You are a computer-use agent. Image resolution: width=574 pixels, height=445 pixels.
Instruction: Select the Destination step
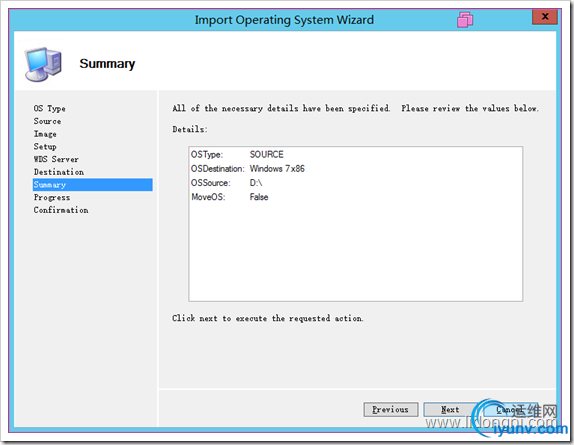pyautogui.click(x=59, y=172)
